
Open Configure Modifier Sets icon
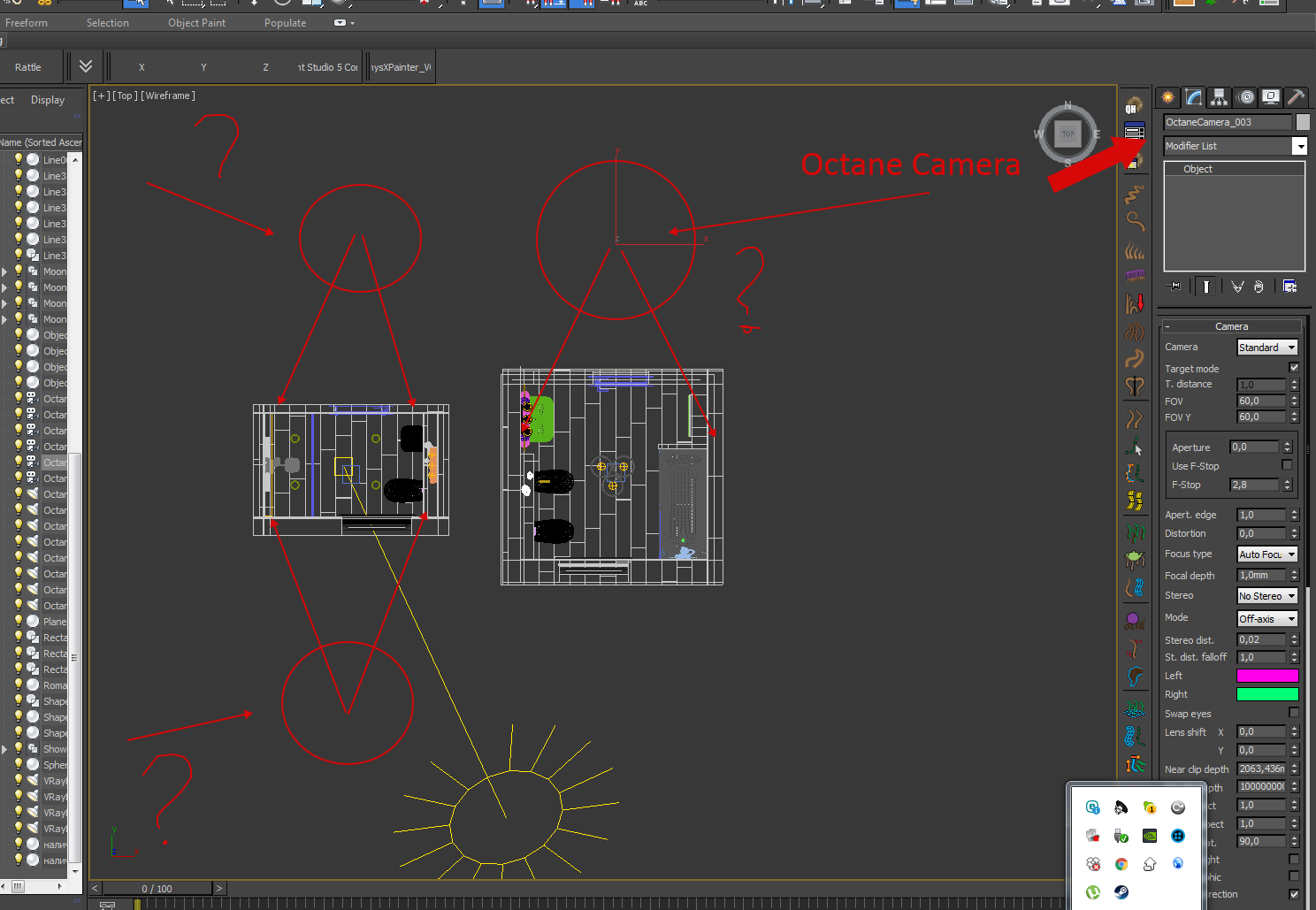[x=1289, y=287]
